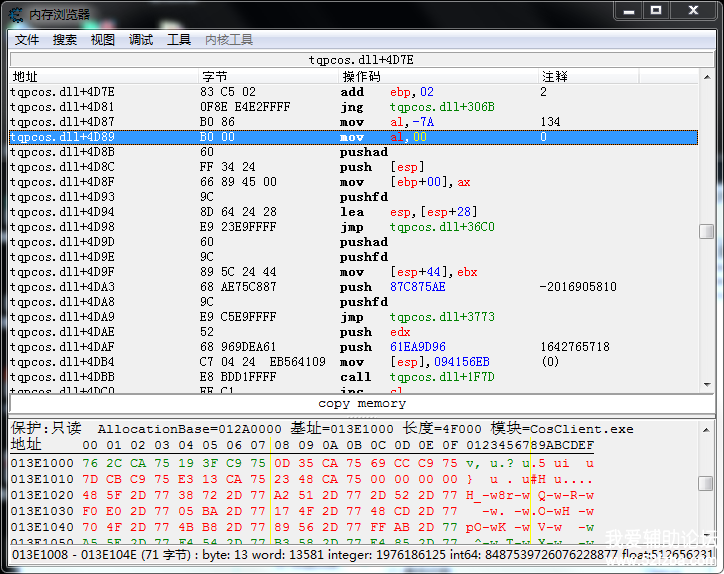The width and height of the screenshot is (724, 574).
Task: Click the Cheat Engine gear icon in title bar
Action: point(15,15)
